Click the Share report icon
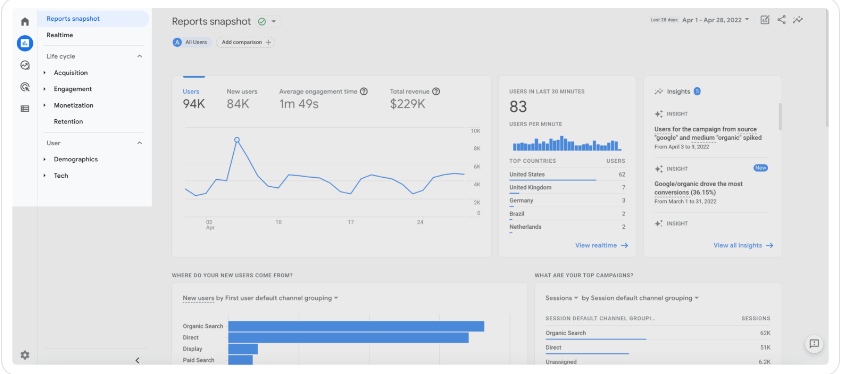Image resolution: width=844 pixels, height=374 pixels. pyautogui.click(x=782, y=20)
